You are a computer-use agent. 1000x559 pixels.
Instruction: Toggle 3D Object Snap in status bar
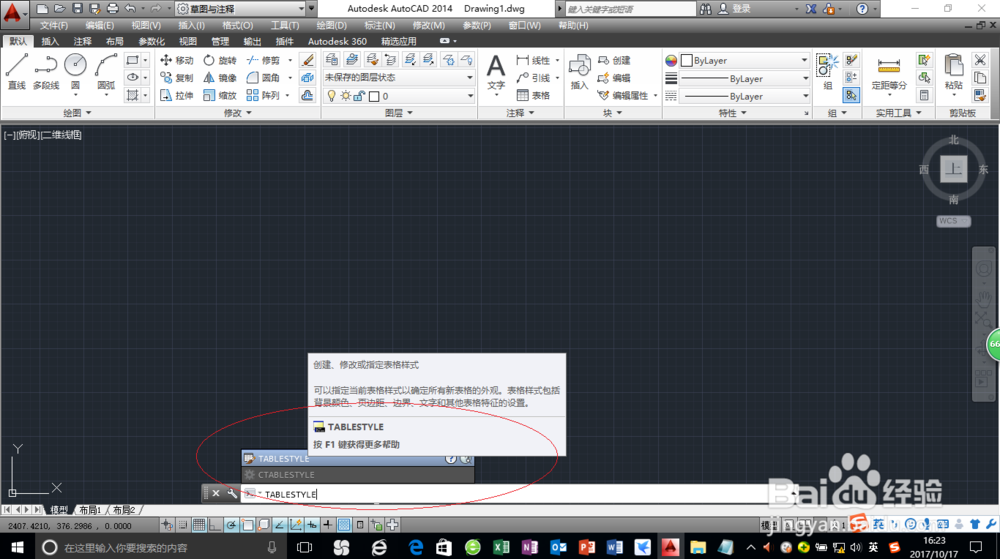[263, 525]
